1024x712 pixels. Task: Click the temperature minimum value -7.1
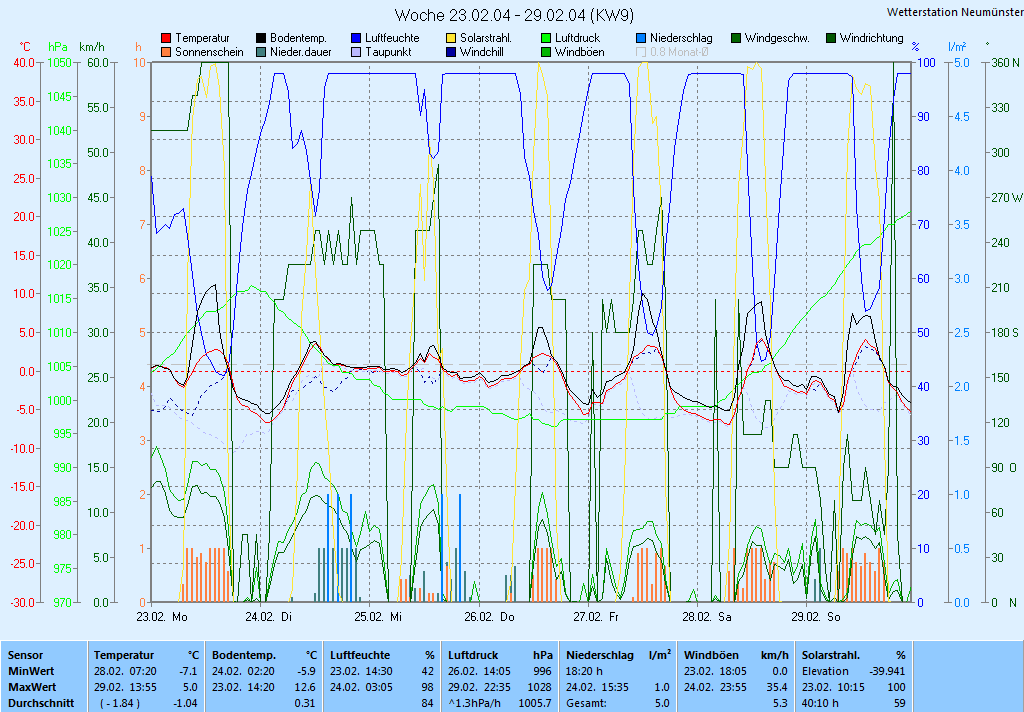[x=188, y=671]
